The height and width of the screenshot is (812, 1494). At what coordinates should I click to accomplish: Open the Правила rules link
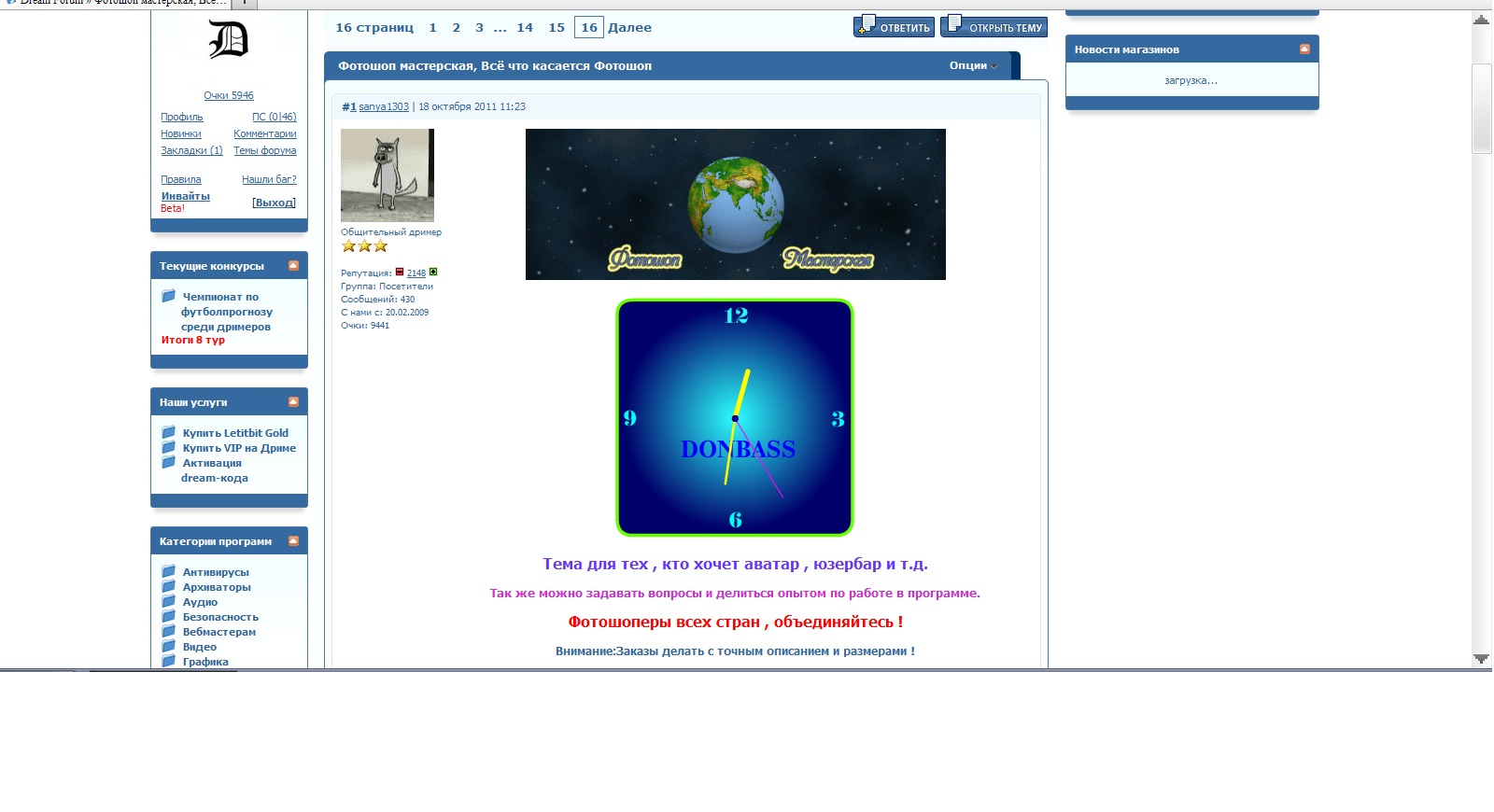pyautogui.click(x=180, y=179)
